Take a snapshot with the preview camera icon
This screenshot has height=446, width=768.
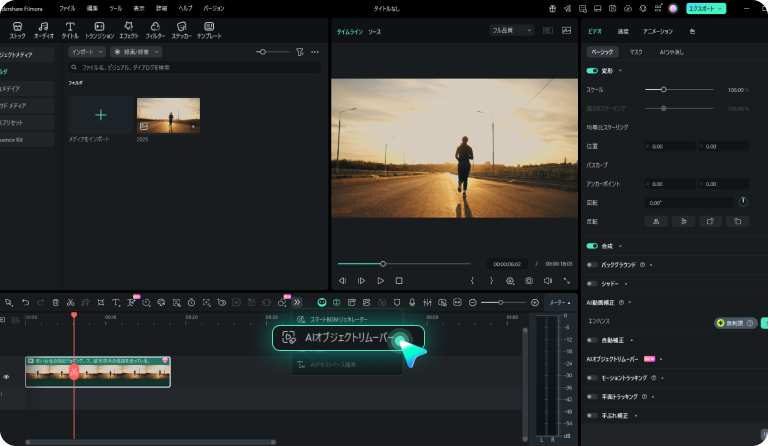pyautogui.click(x=528, y=281)
